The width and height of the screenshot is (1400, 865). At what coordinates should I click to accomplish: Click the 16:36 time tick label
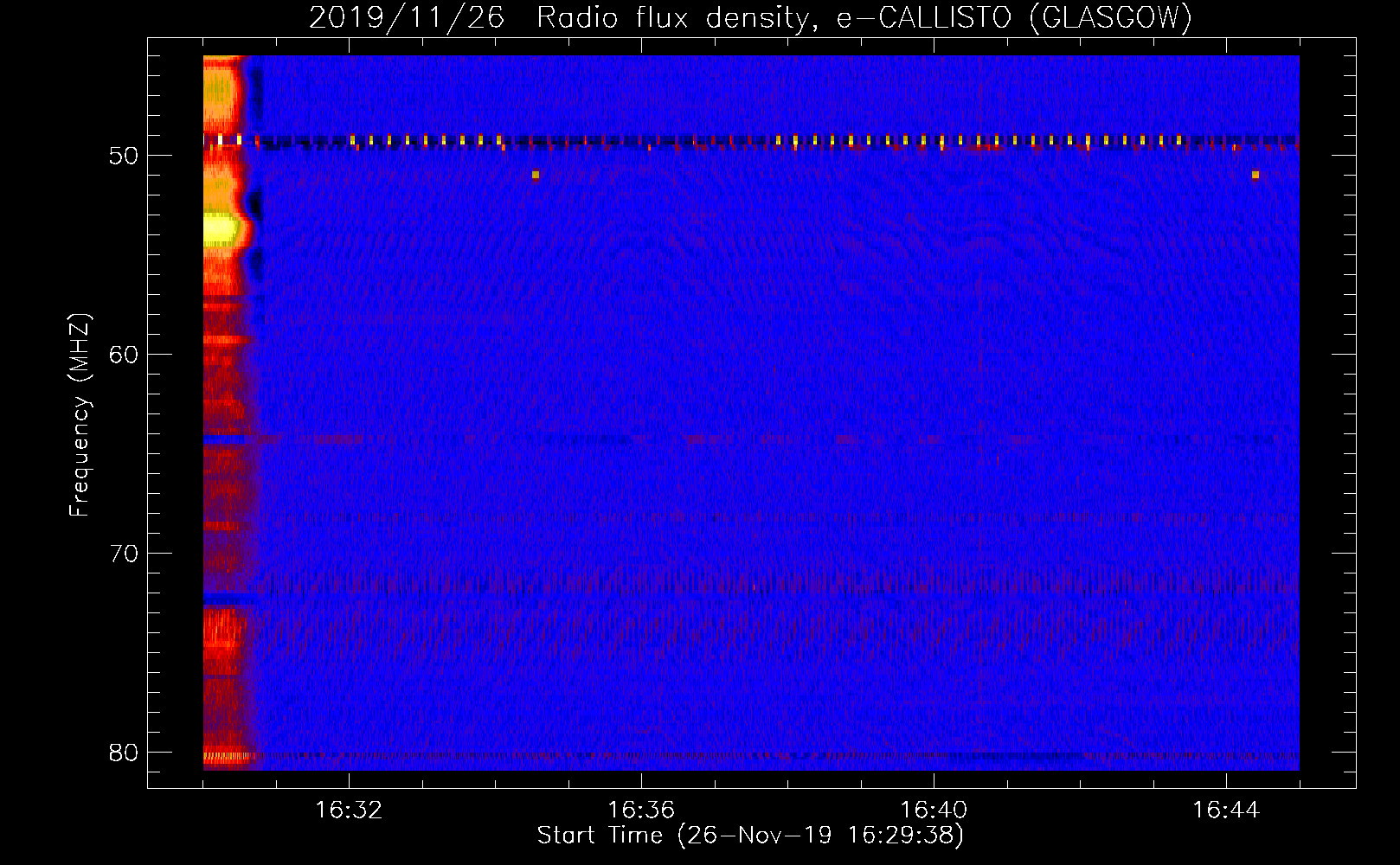641,811
